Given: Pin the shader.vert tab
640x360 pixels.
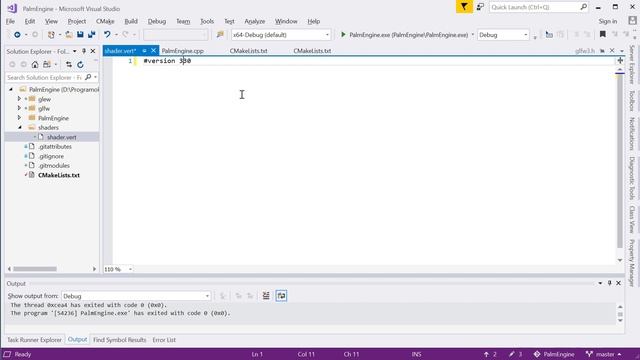Looking at the screenshot, I should coord(144,51).
